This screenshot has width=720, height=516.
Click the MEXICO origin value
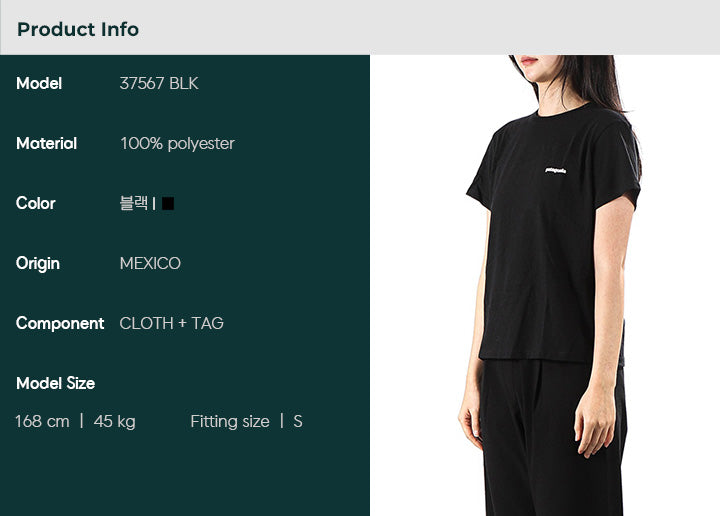click(150, 264)
